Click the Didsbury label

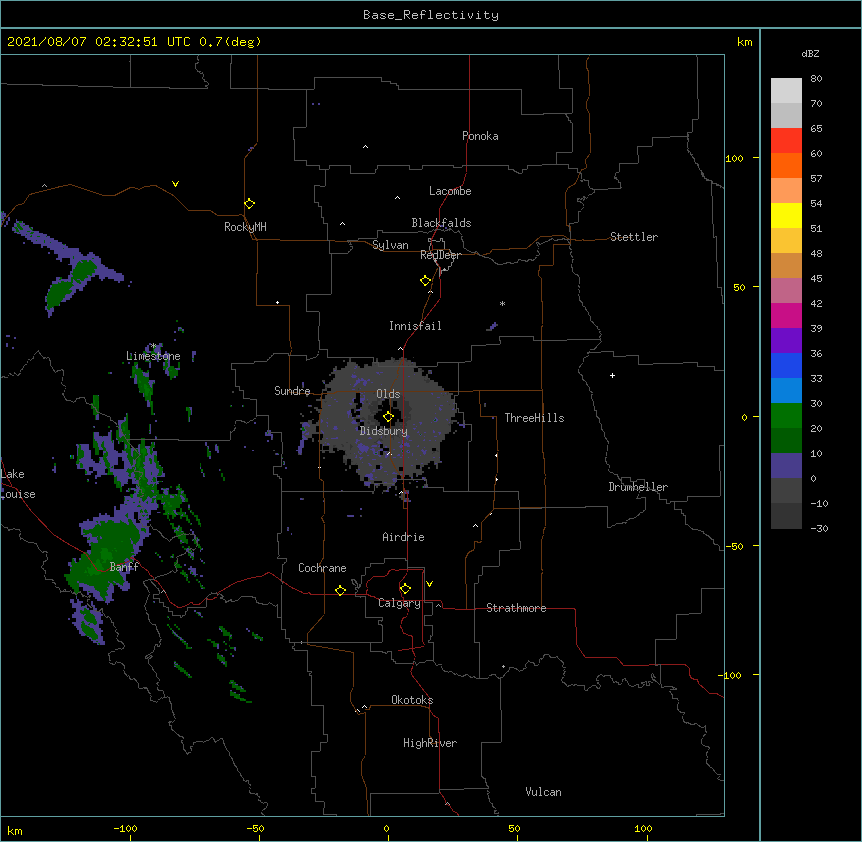coord(384,431)
